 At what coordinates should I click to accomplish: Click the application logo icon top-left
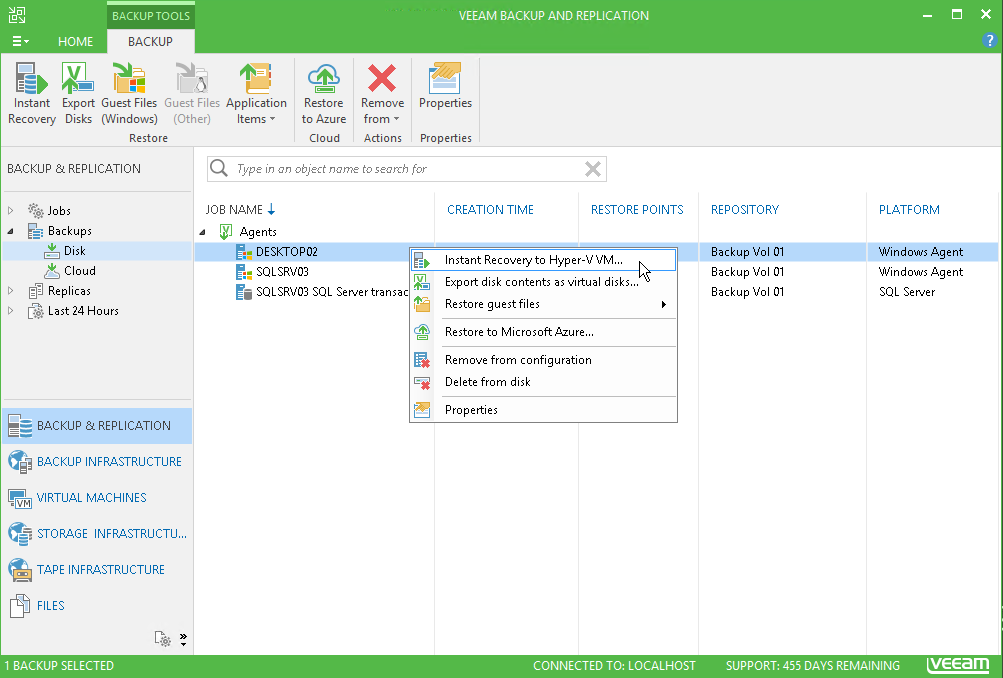coord(17,15)
